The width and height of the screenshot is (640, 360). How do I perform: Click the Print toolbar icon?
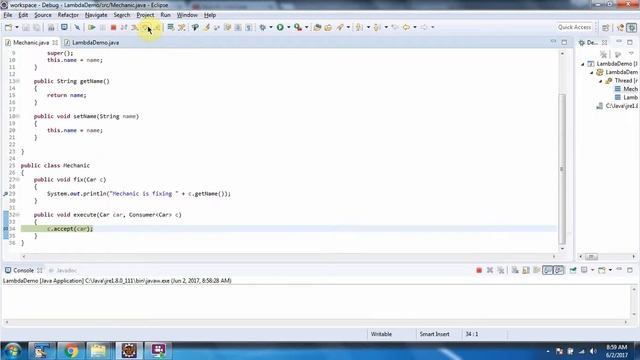(x=51, y=27)
